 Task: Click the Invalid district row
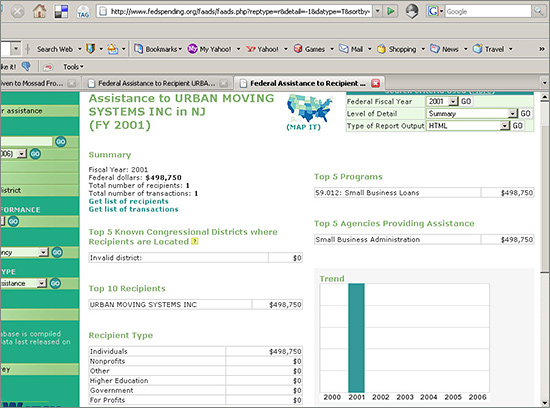(x=195, y=258)
